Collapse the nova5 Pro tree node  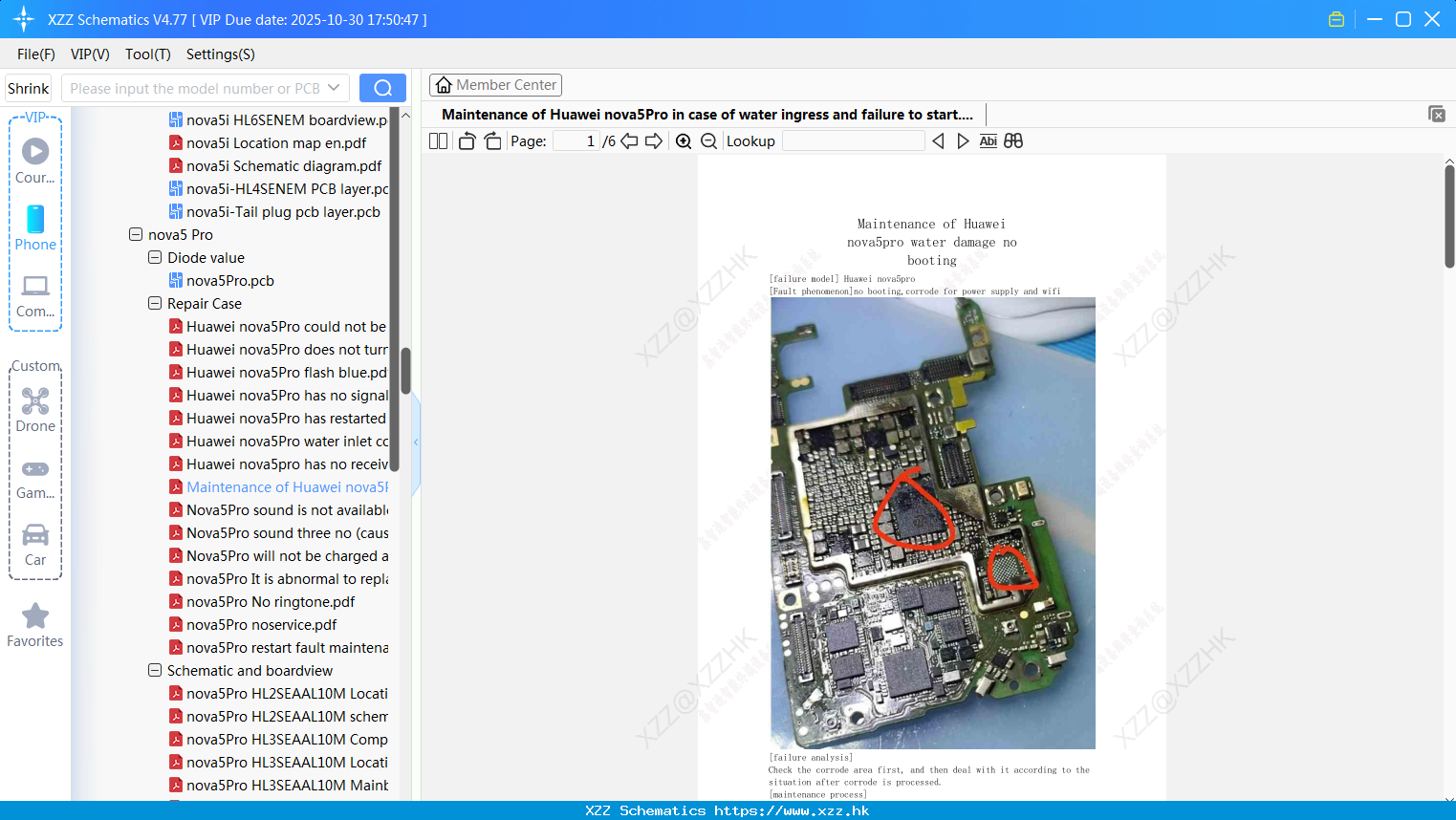tap(136, 234)
